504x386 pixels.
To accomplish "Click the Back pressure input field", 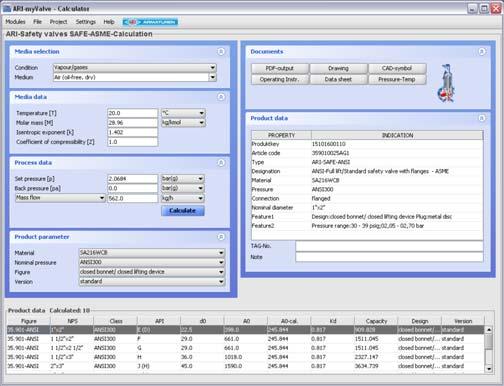I will click(x=132, y=189).
